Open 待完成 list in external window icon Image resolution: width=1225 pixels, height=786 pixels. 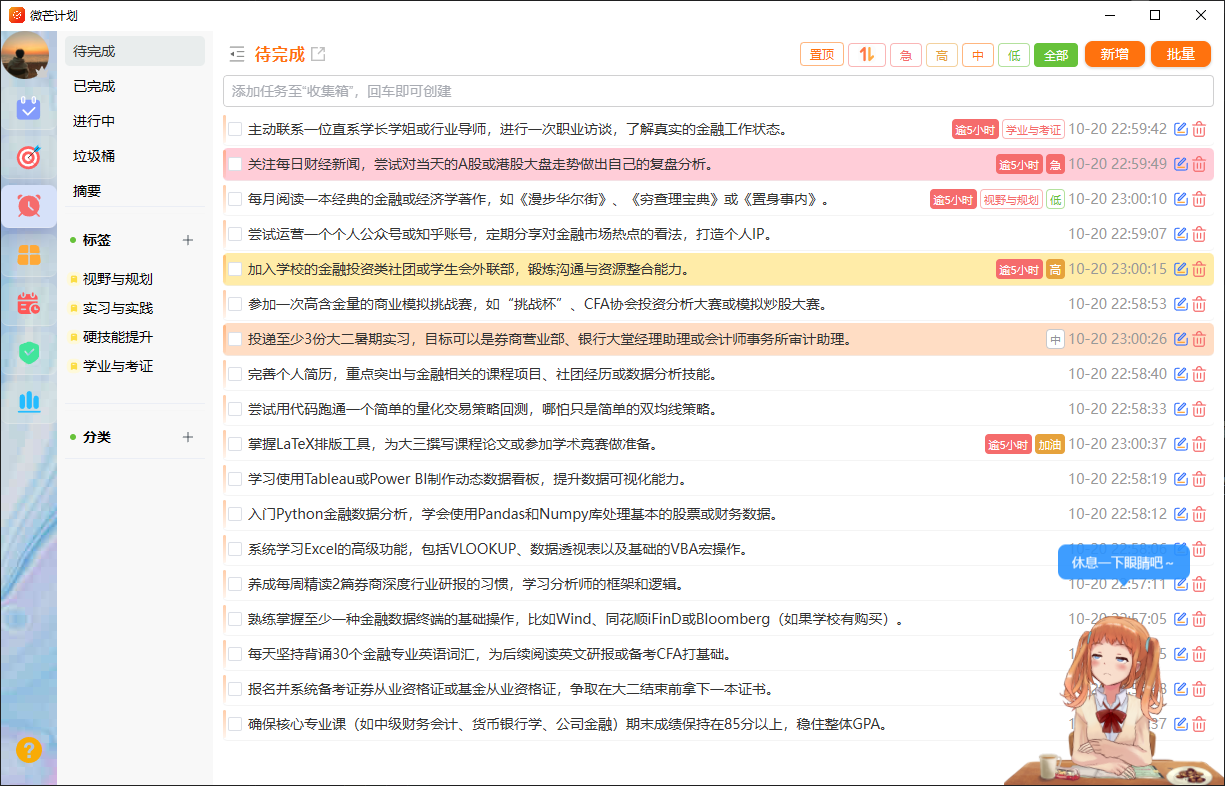318,54
